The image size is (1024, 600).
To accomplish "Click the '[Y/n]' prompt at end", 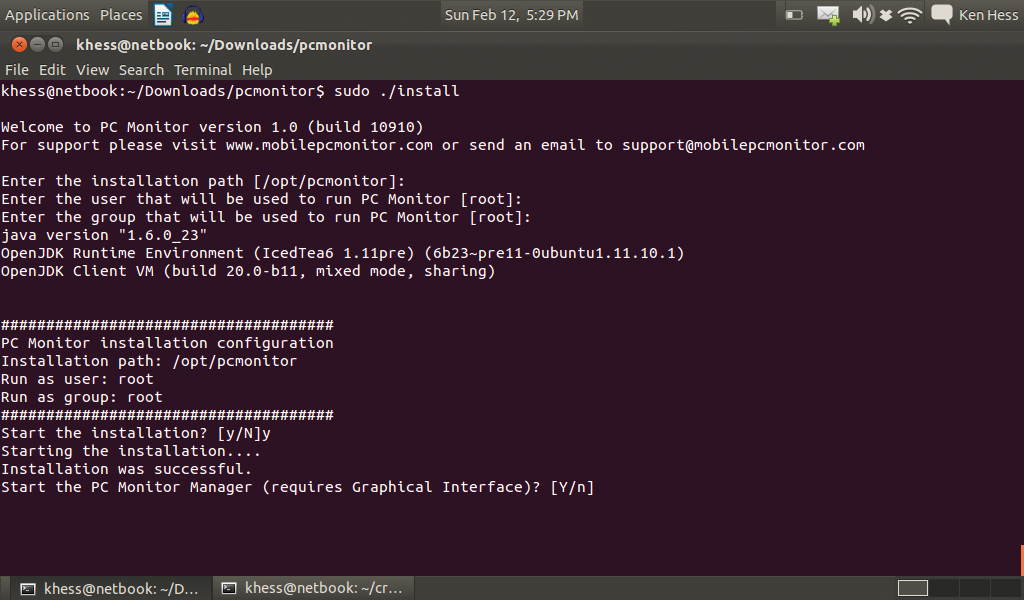I will click(x=572, y=487).
